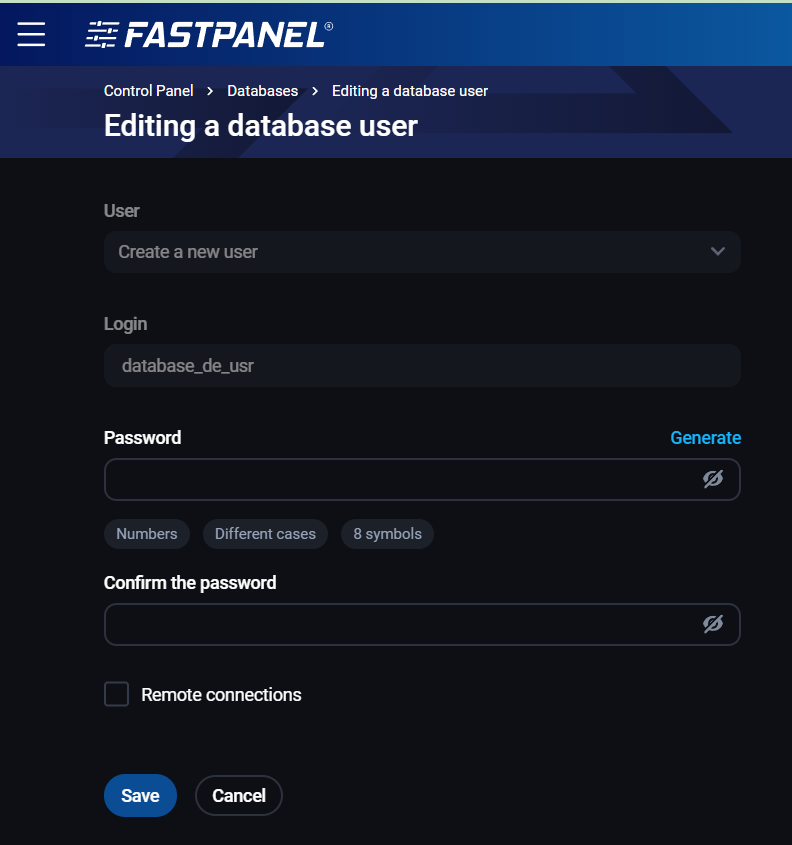The width and height of the screenshot is (792, 845).
Task: Generate a random password
Action: click(x=705, y=438)
